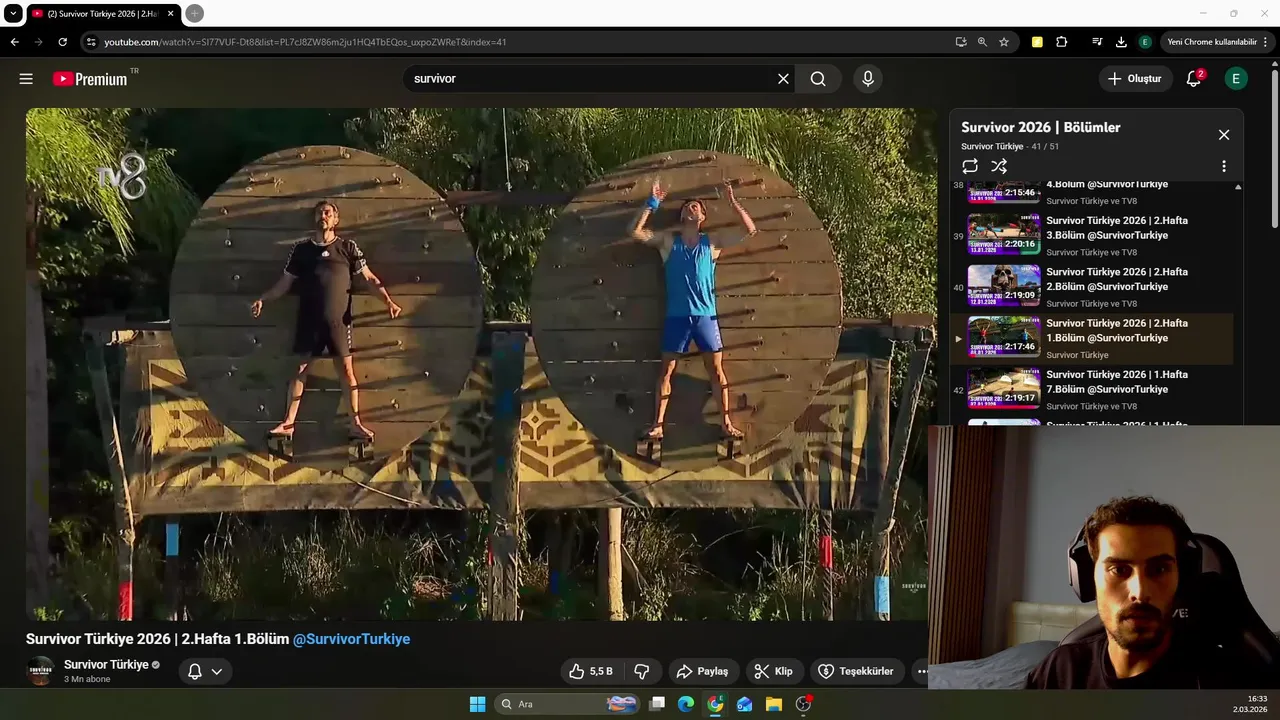Bookmark this page with the star
The image size is (1280, 720).
coord(1004,42)
